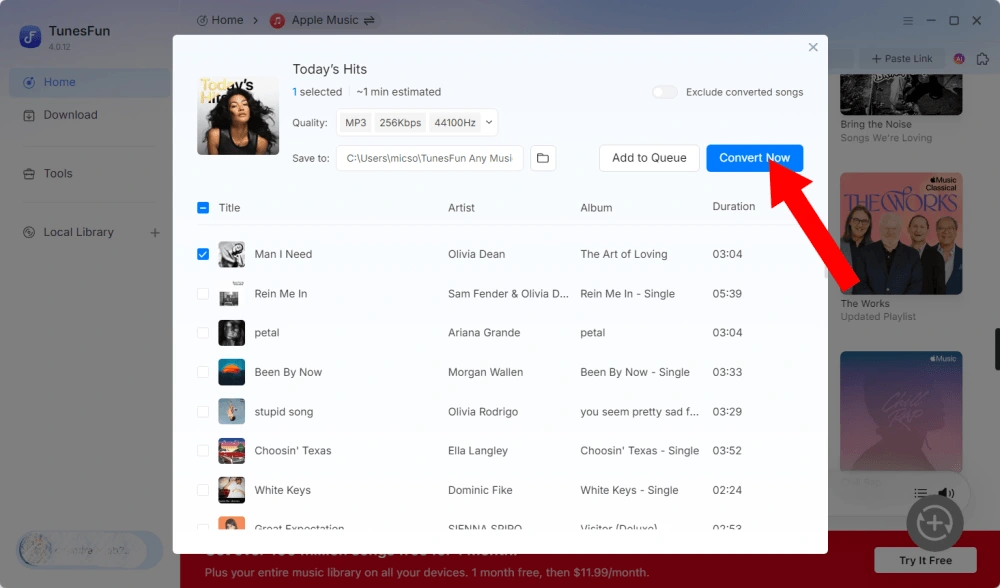Toggle the select-all Title checkbox

pyautogui.click(x=203, y=208)
